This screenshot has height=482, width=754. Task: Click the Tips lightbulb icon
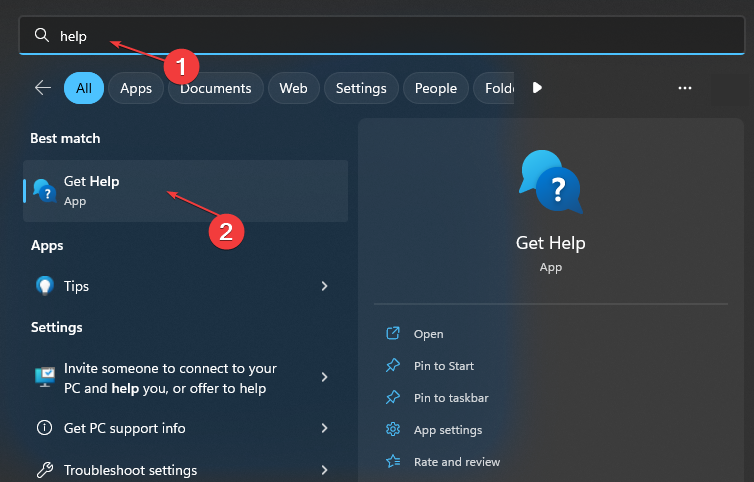45,286
